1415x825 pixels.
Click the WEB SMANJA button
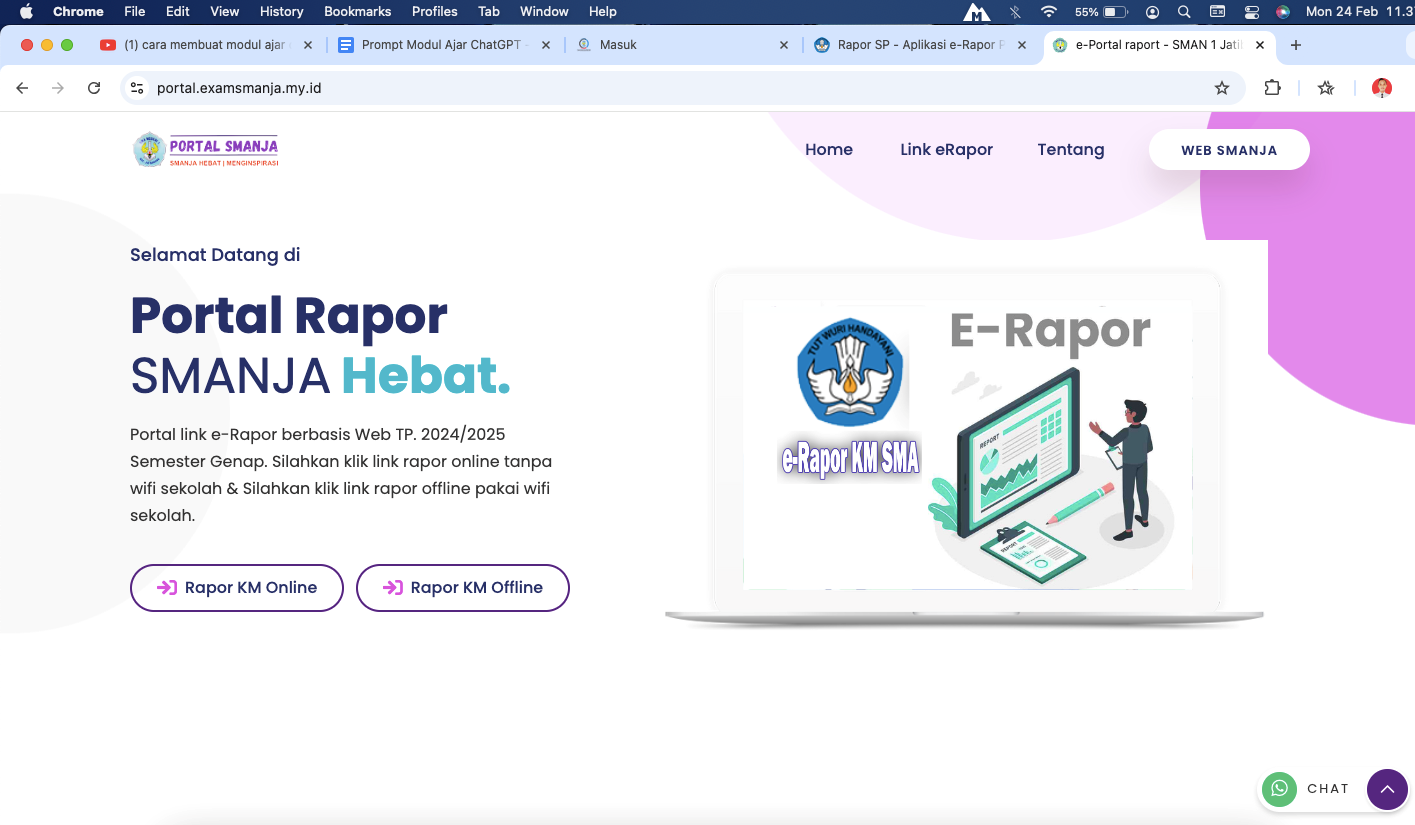tap(1229, 150)
